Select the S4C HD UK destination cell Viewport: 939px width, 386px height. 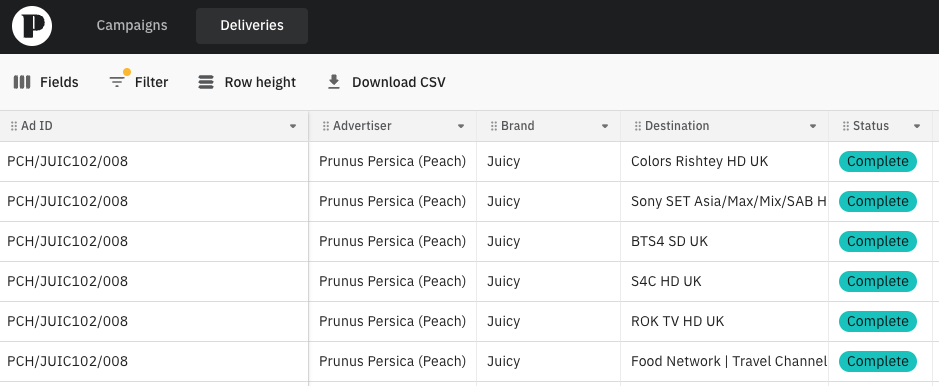point(724,281)
